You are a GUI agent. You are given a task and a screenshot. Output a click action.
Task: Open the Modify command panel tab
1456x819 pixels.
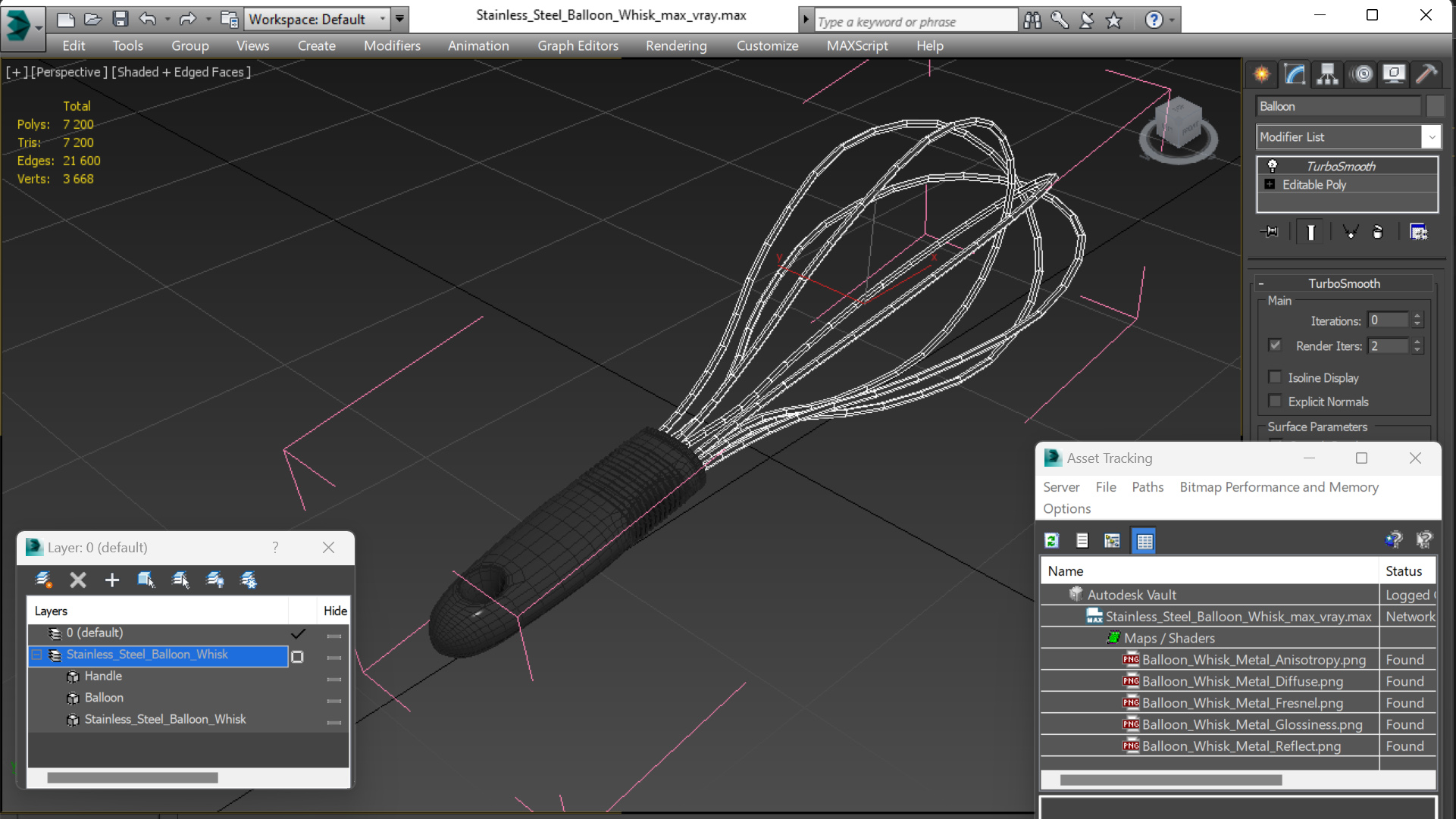pos(1295,74)
